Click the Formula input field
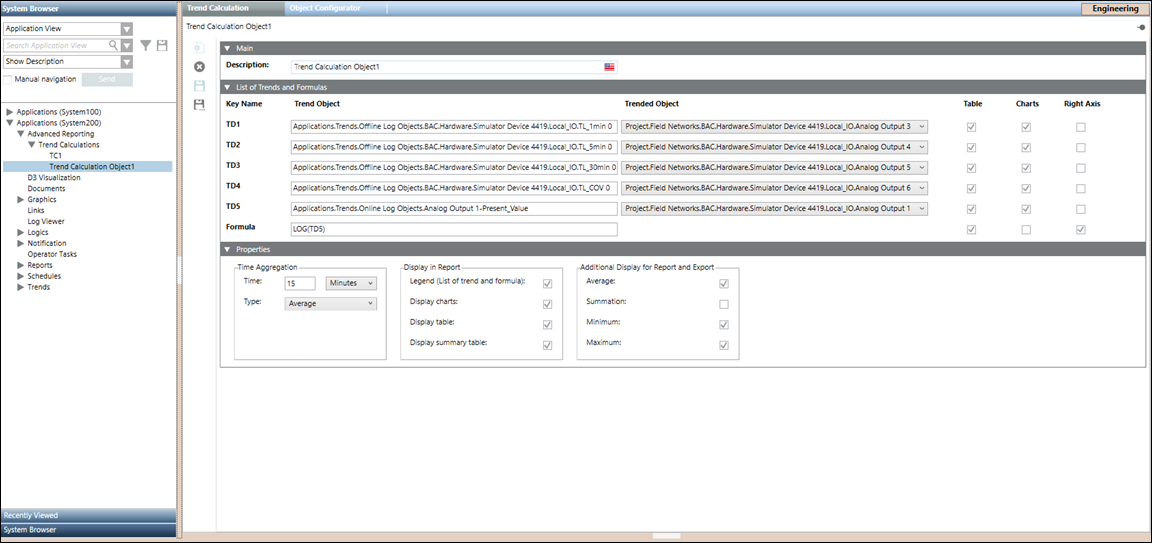 pyautogui.click(x=454, y=229)
